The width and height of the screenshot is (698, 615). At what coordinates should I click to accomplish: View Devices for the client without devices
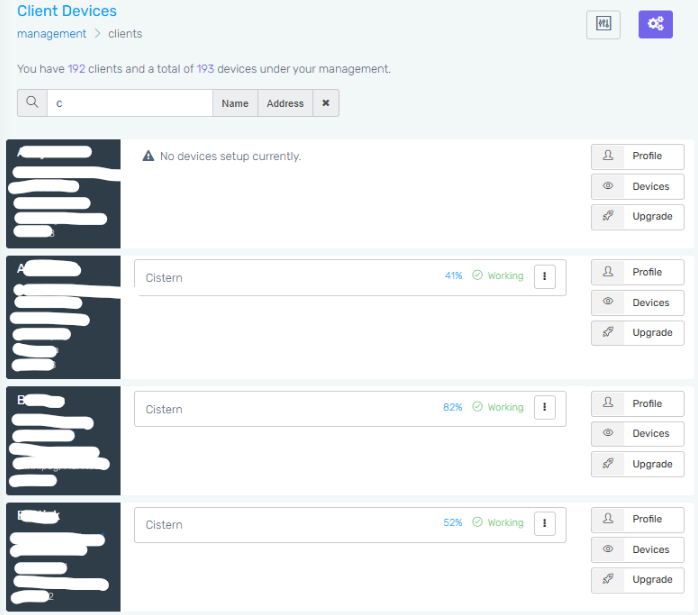point(637,186)
